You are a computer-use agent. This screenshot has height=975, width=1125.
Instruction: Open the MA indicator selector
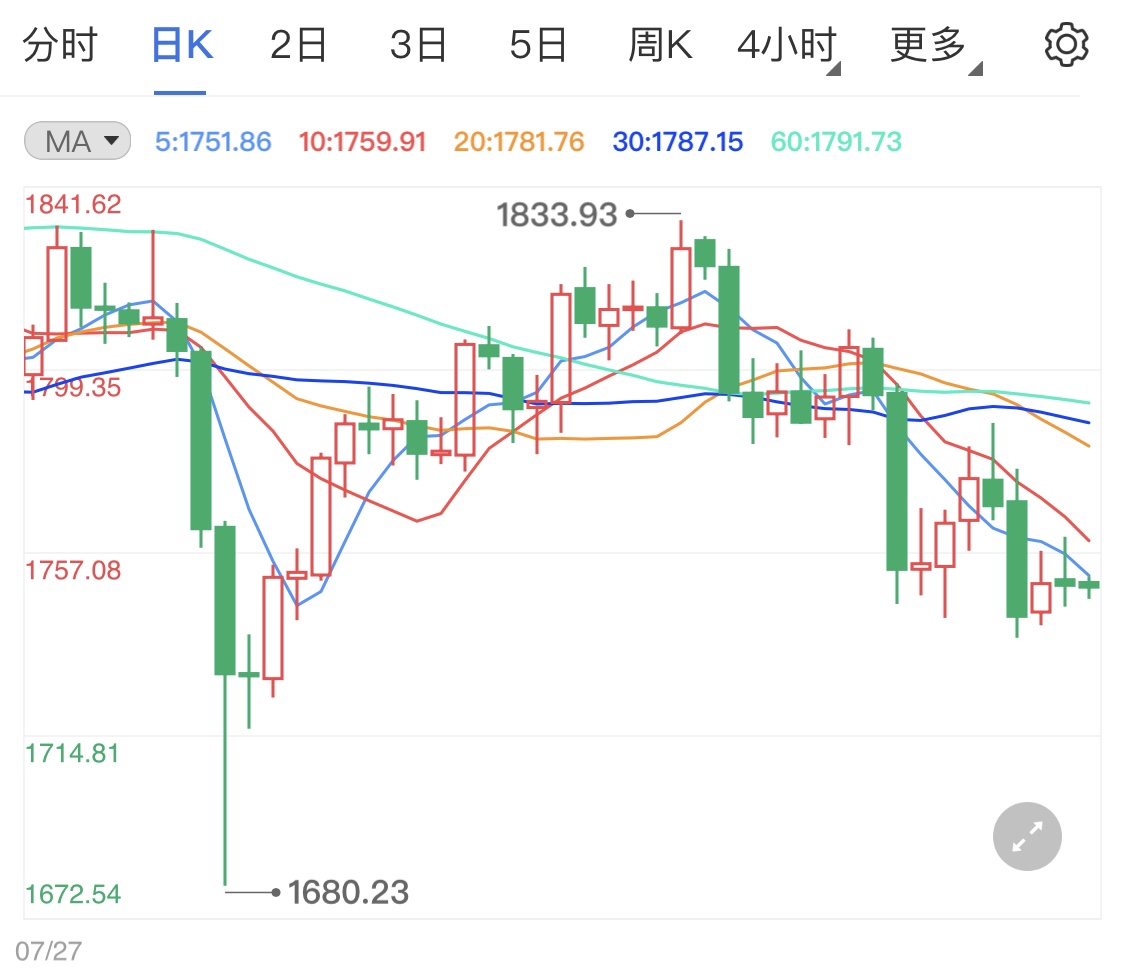click(x=75, y=141)
